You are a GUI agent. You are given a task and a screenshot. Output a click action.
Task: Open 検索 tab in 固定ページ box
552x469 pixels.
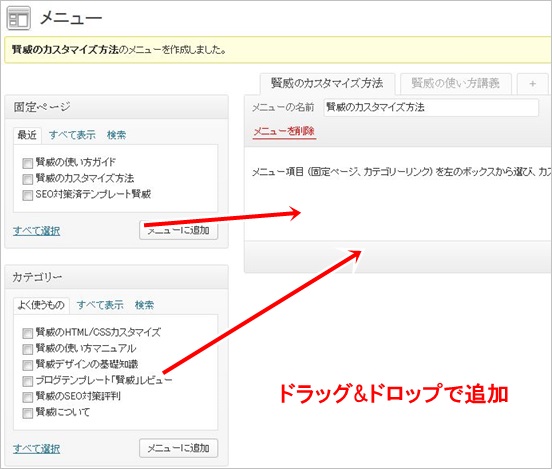(117, 135)
